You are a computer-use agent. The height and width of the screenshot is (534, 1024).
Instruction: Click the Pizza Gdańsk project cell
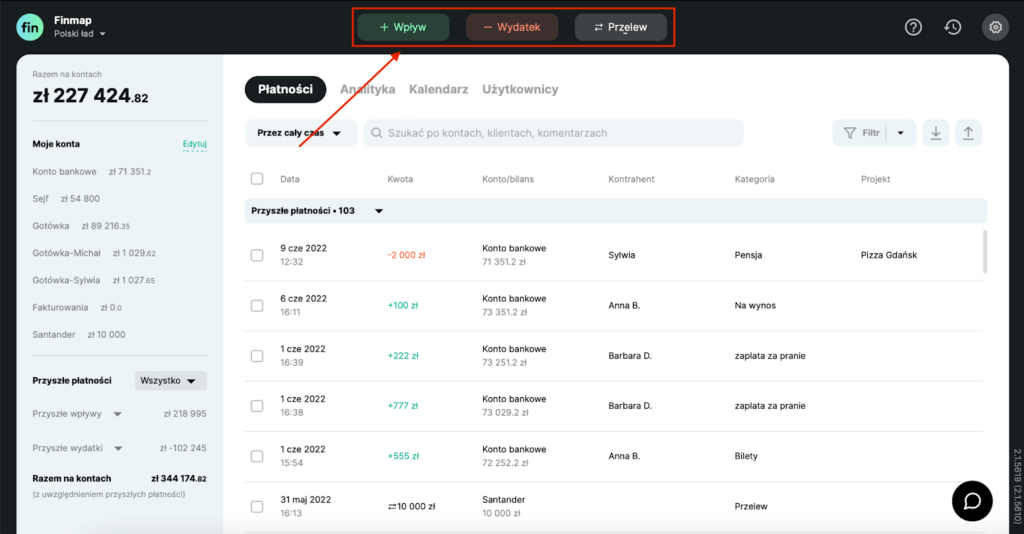tap(888, 255)
